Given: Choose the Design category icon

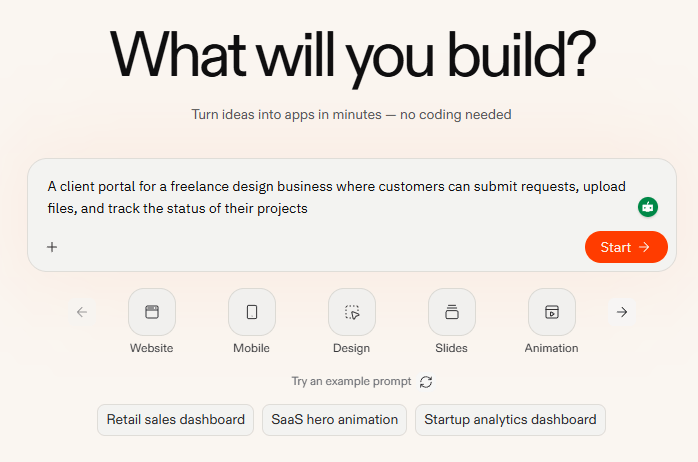Looking at the screenshot, I should 352,312.
